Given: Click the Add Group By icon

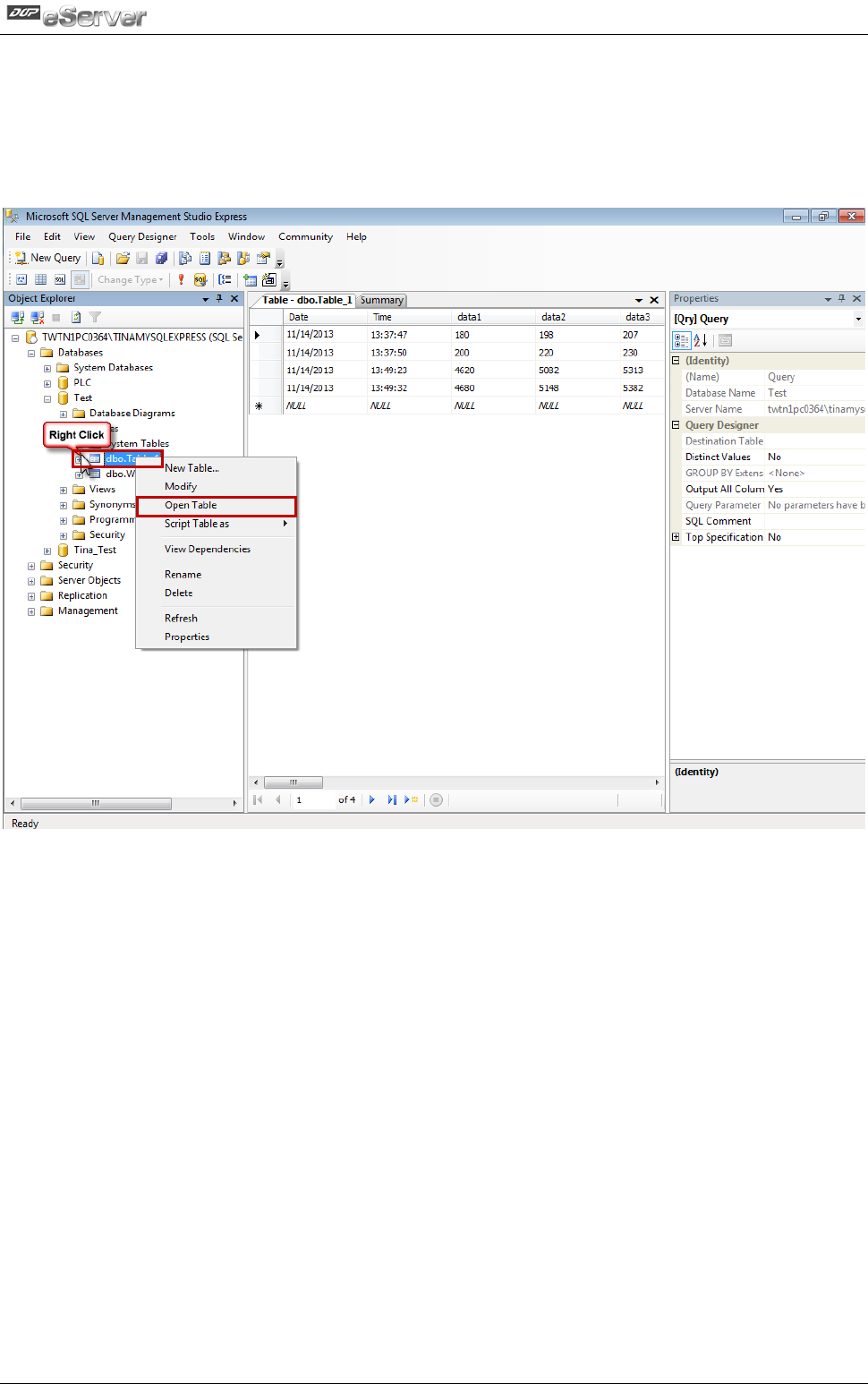Looking at the screenshot, I should (225, 279).
